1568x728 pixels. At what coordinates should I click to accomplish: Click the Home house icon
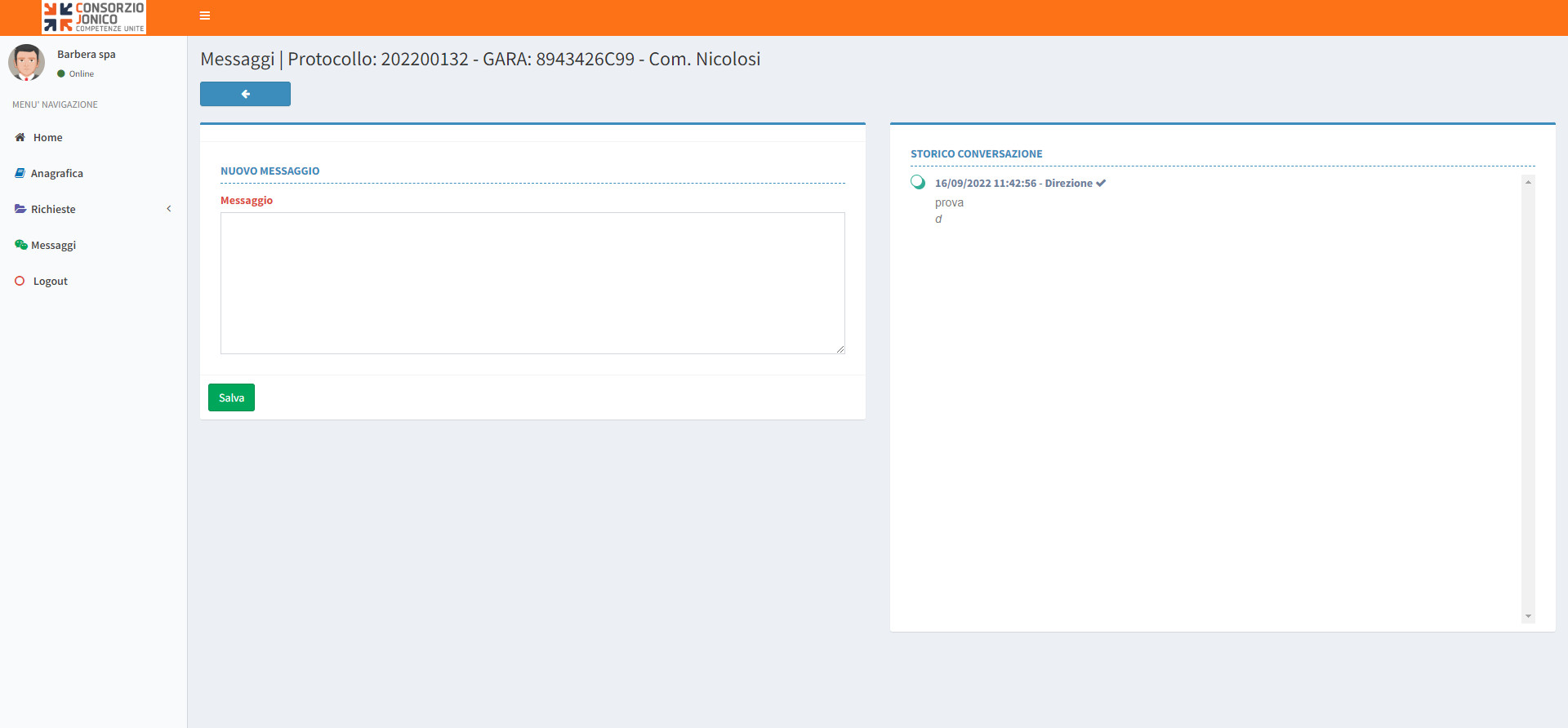(x=20, y=137)
